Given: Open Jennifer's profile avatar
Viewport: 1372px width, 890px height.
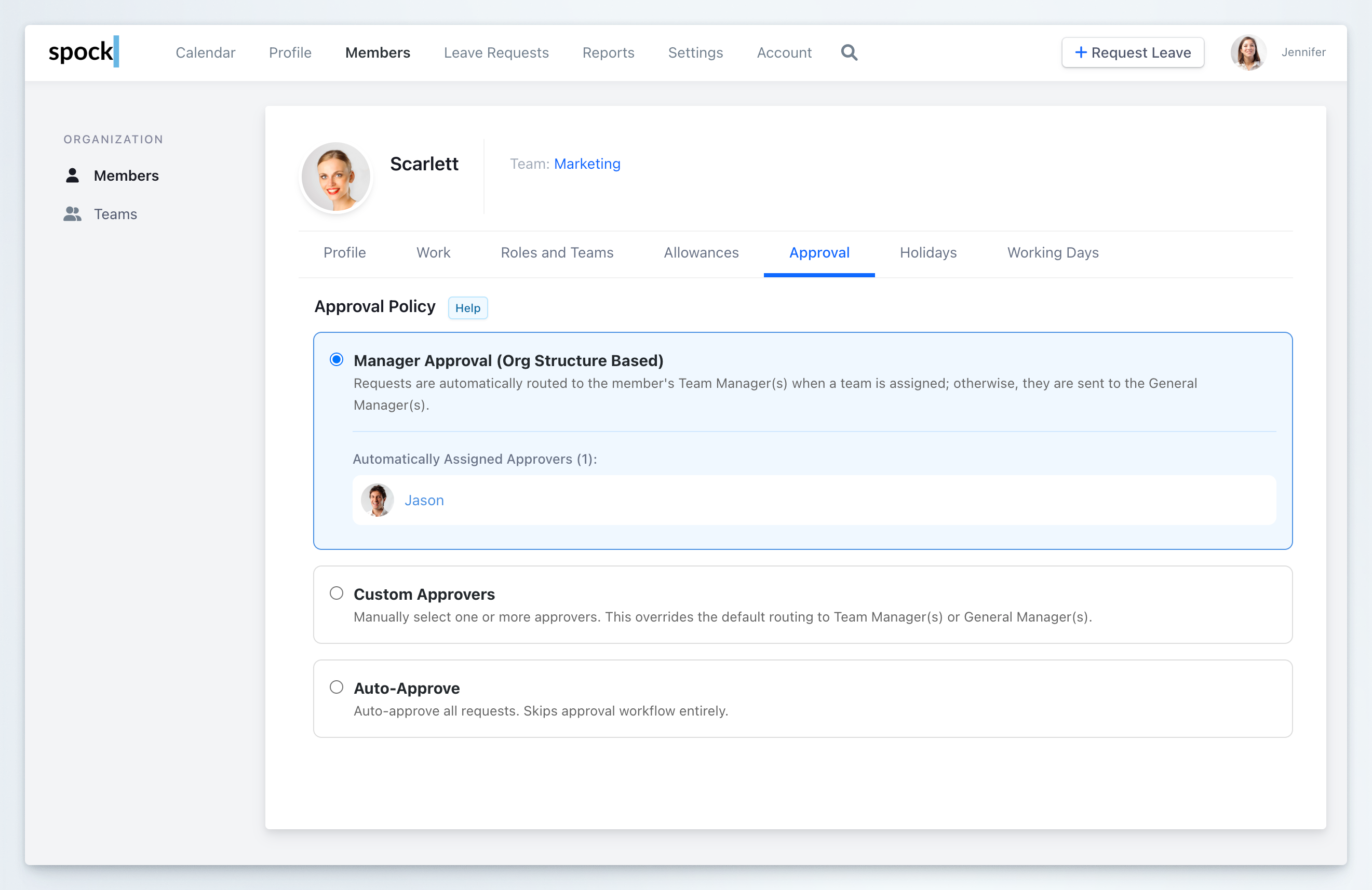Looking at the screenshot, I should (x=1248, y=52).
